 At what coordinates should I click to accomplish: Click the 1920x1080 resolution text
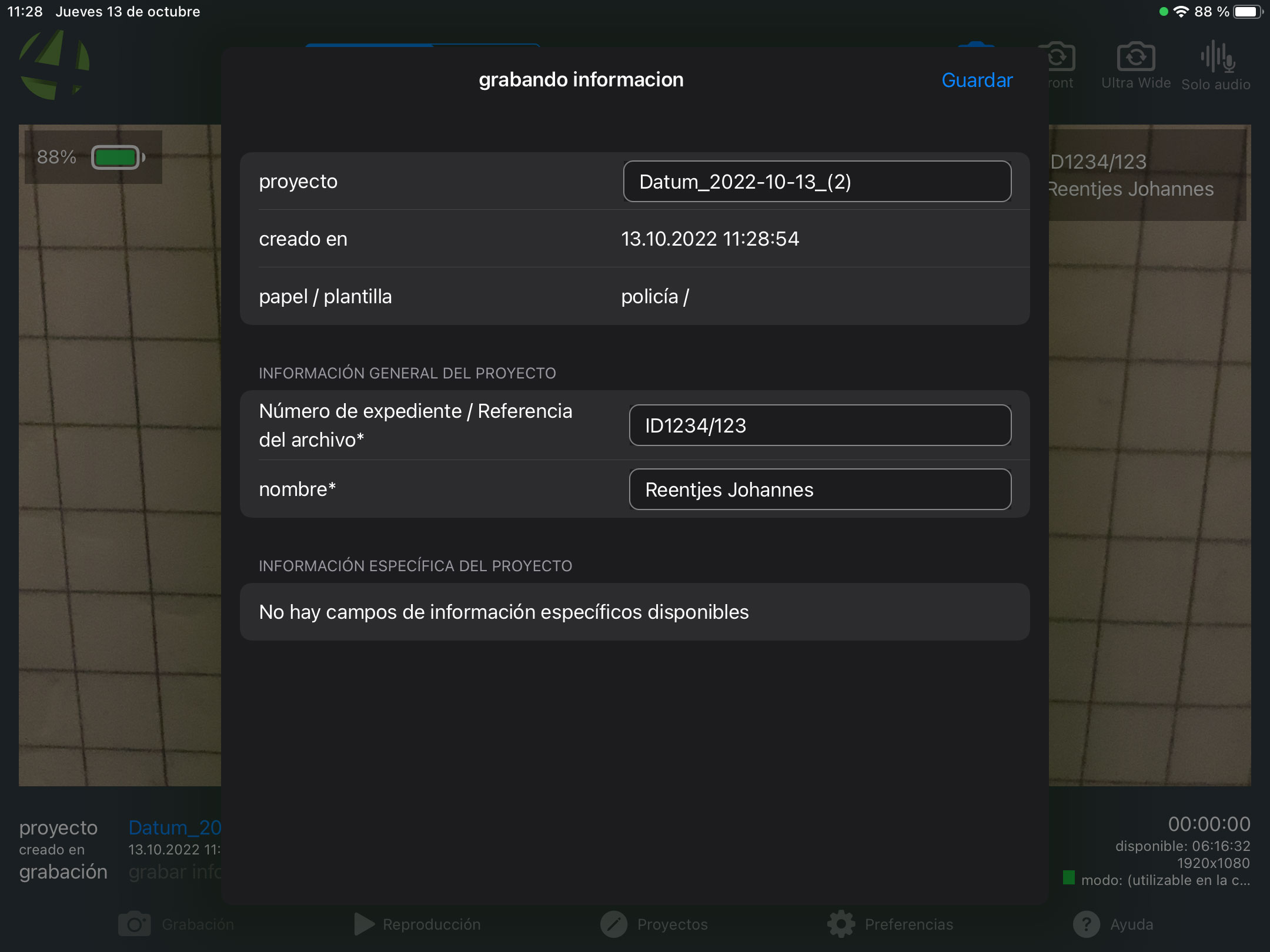click(x=1213, y=863)
